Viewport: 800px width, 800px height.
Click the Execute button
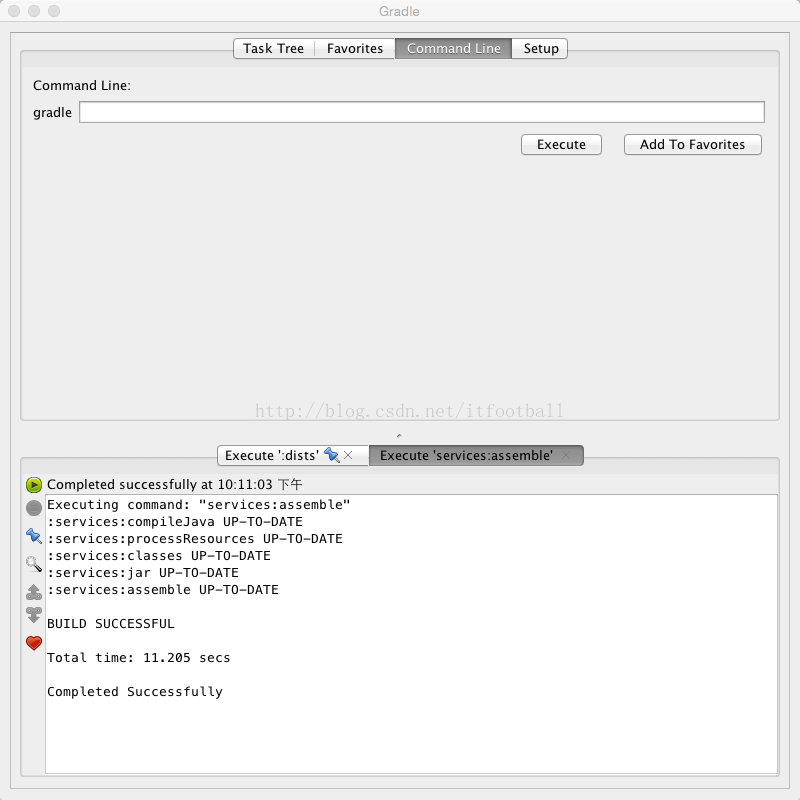(561, 144)
